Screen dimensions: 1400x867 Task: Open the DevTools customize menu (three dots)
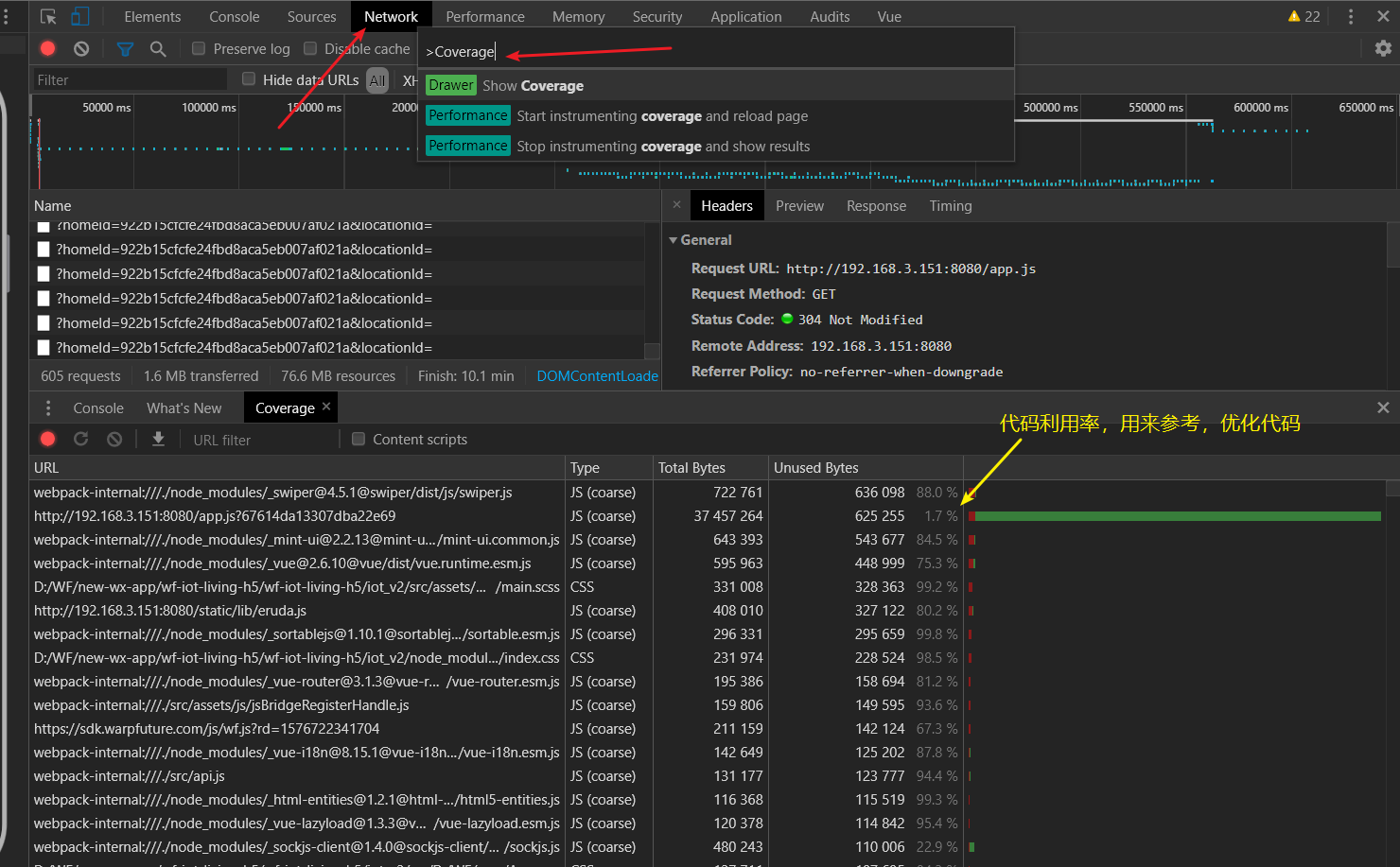click(x=1351, y=17)
